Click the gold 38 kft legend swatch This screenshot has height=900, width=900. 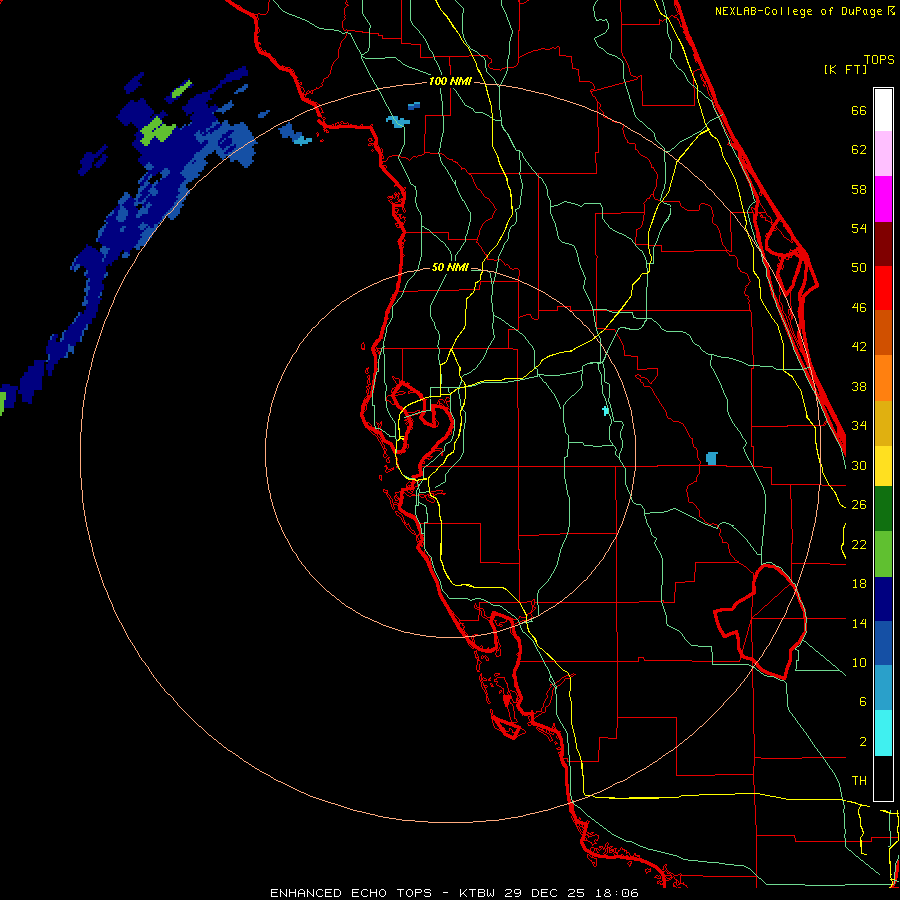883,423
